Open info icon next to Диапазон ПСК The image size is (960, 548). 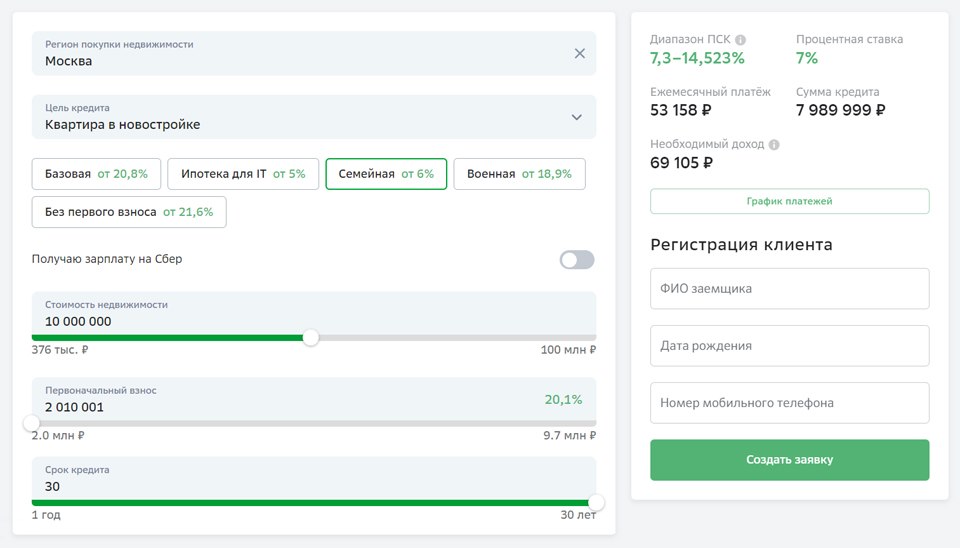741,40
